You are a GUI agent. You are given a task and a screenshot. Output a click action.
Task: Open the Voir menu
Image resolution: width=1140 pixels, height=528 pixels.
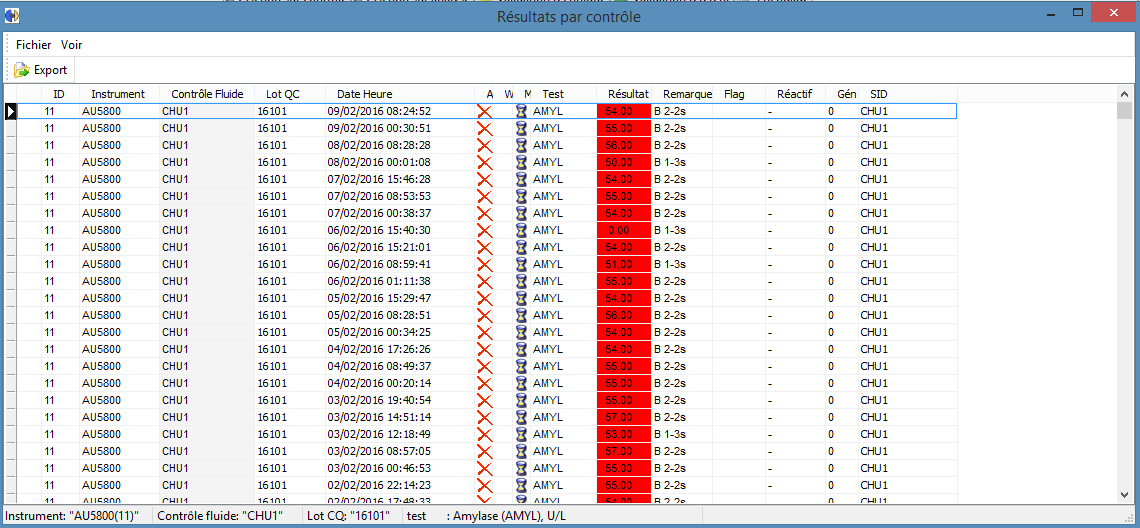[x=71, y=44]
